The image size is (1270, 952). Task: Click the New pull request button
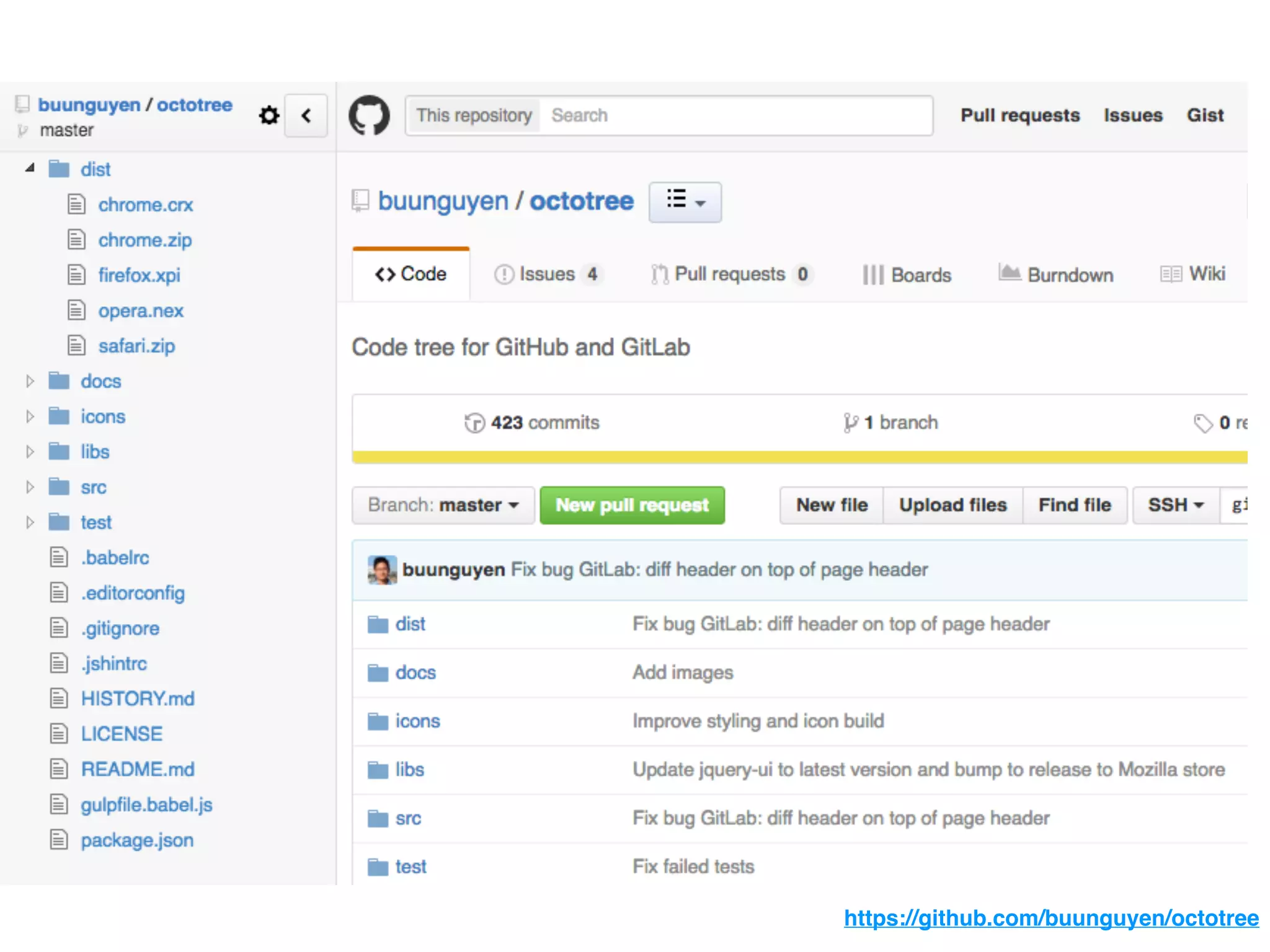click(632, 505)
